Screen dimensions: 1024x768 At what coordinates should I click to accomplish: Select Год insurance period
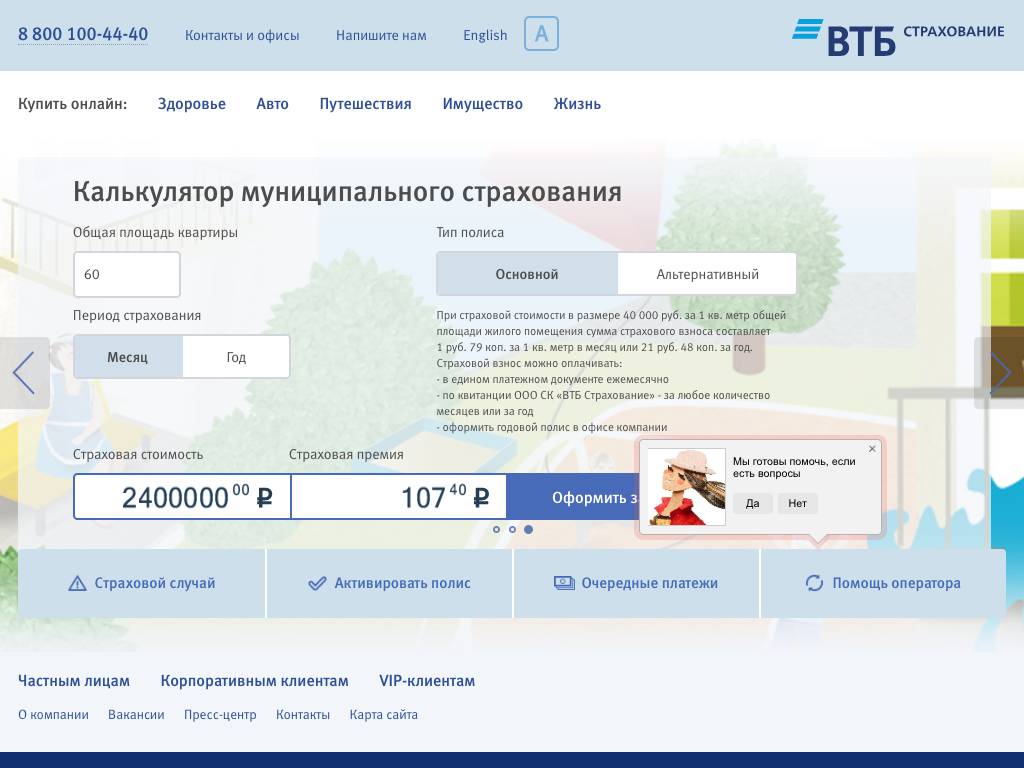[236, 357]
